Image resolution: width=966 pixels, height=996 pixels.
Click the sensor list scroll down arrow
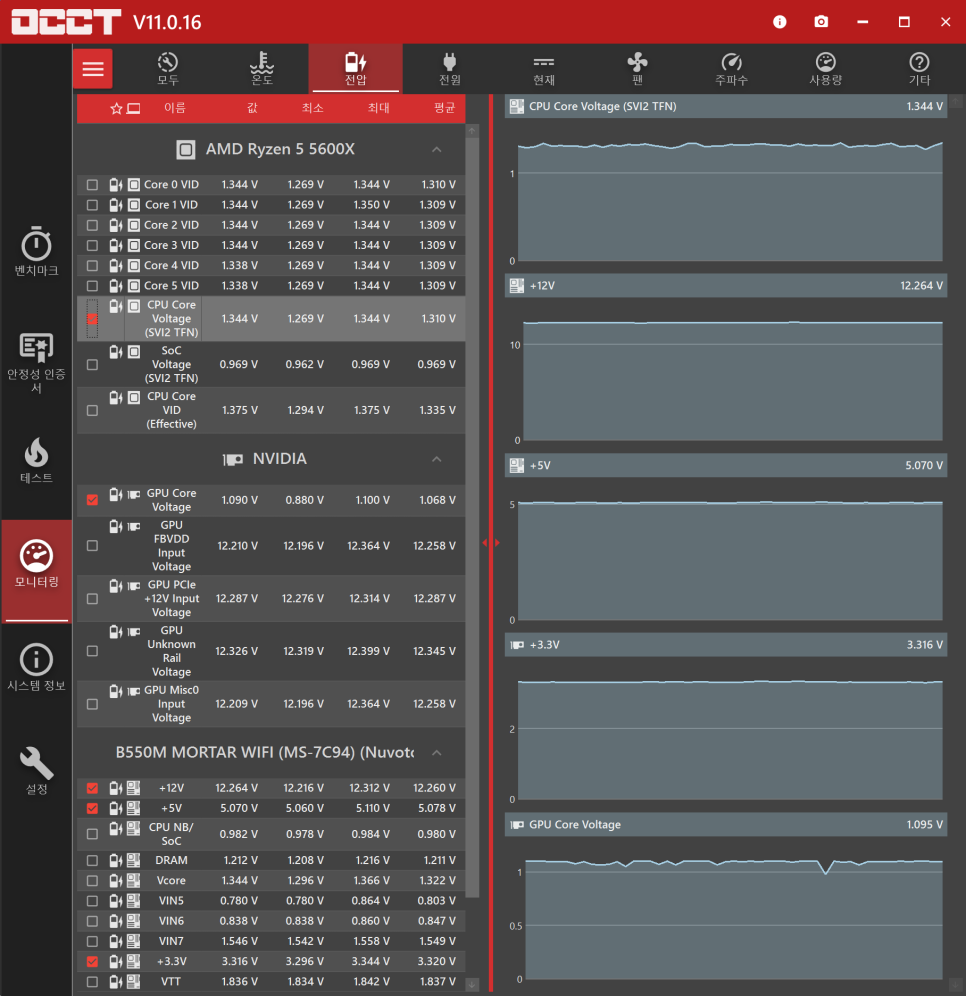472,985
